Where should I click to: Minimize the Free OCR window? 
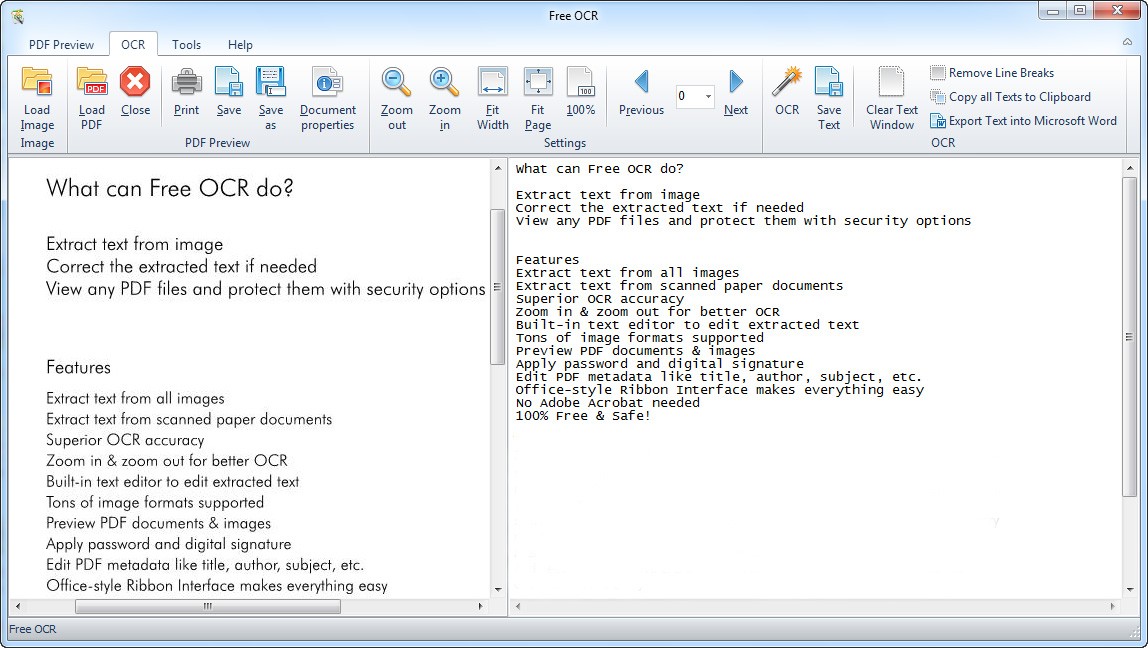[1053, 10]
